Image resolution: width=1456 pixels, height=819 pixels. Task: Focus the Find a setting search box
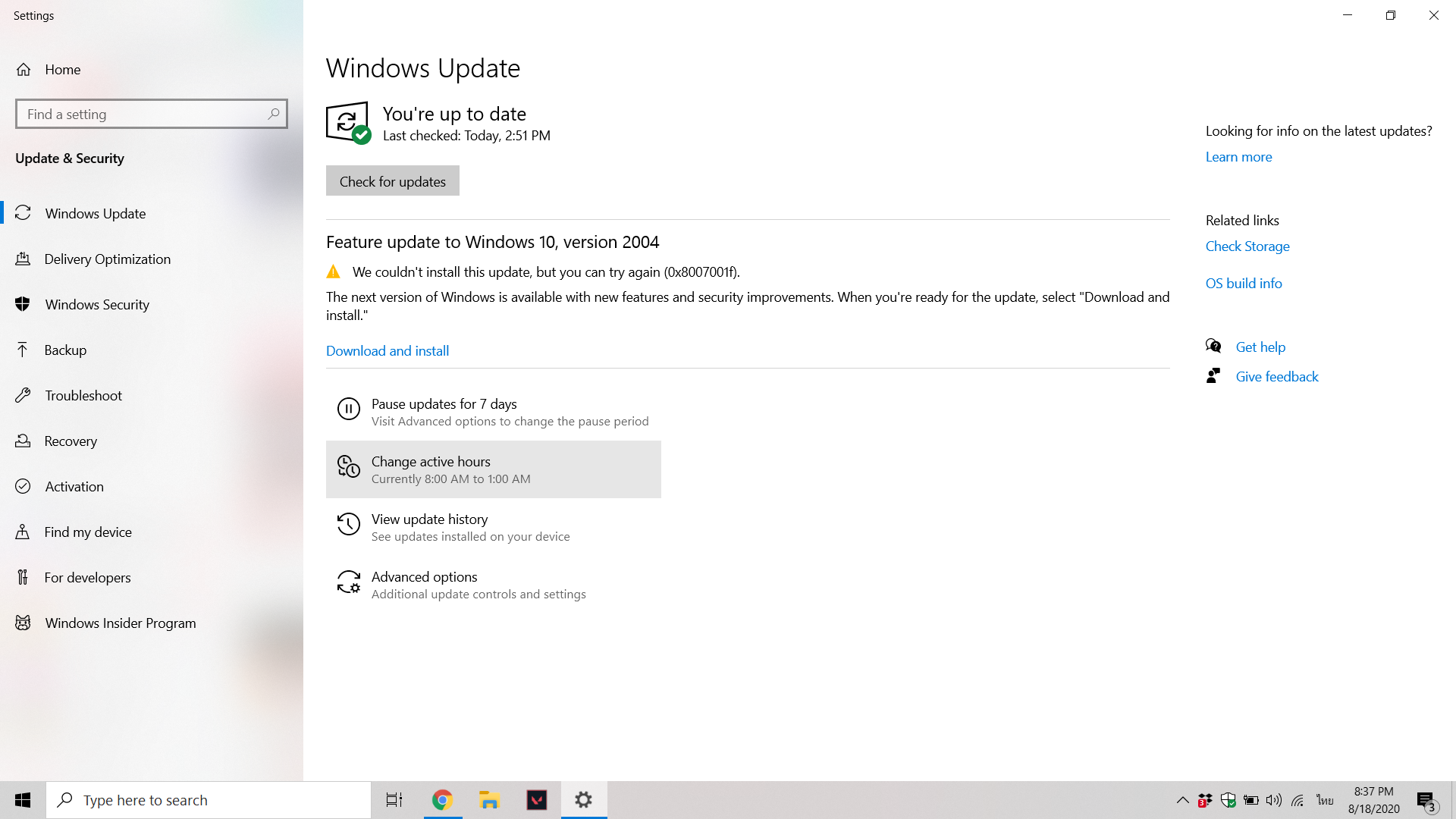(x=152, y=114)
